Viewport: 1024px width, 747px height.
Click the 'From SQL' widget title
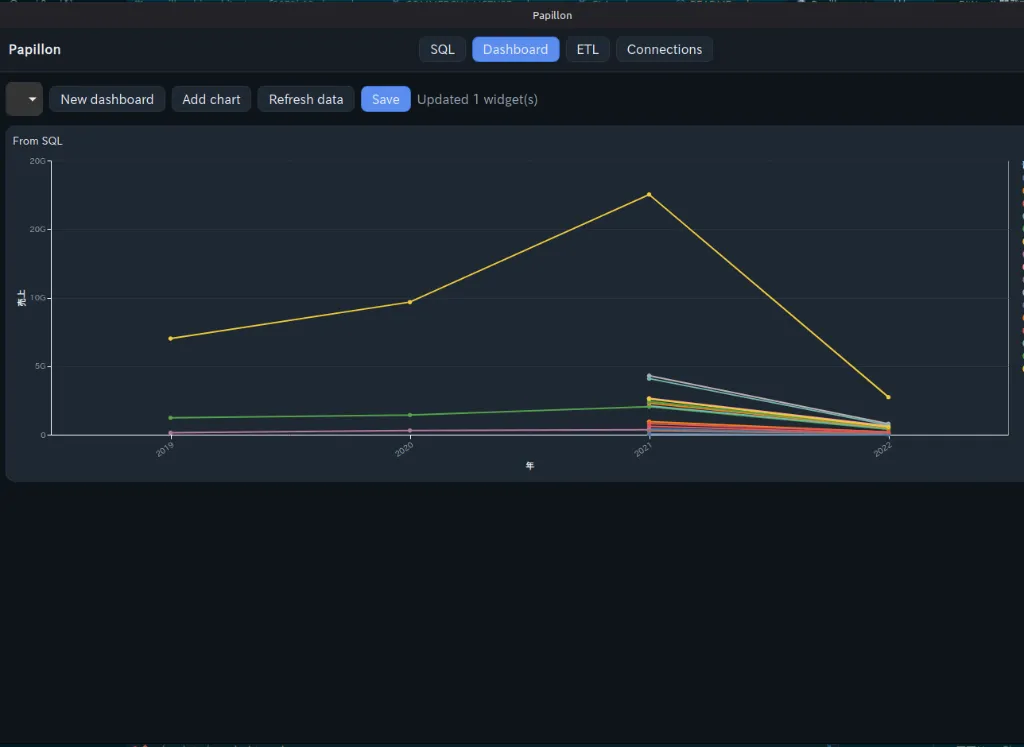click(37, 141)
